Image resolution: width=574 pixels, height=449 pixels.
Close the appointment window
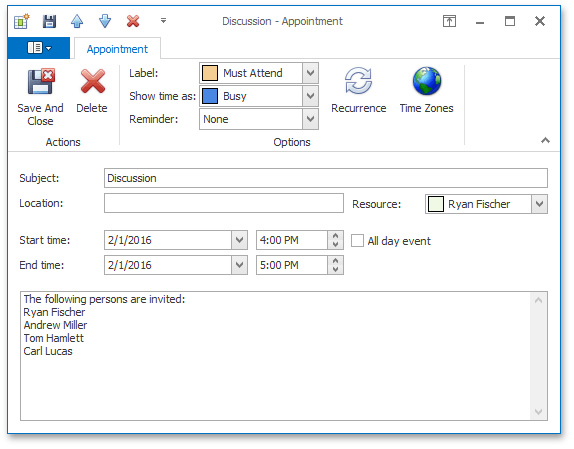(540, 21)
